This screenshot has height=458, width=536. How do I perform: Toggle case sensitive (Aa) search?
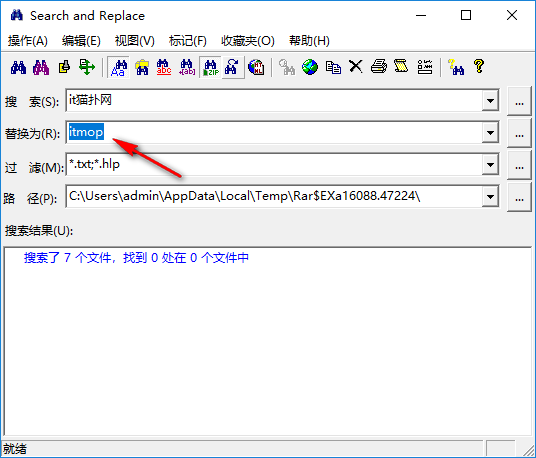118,67
